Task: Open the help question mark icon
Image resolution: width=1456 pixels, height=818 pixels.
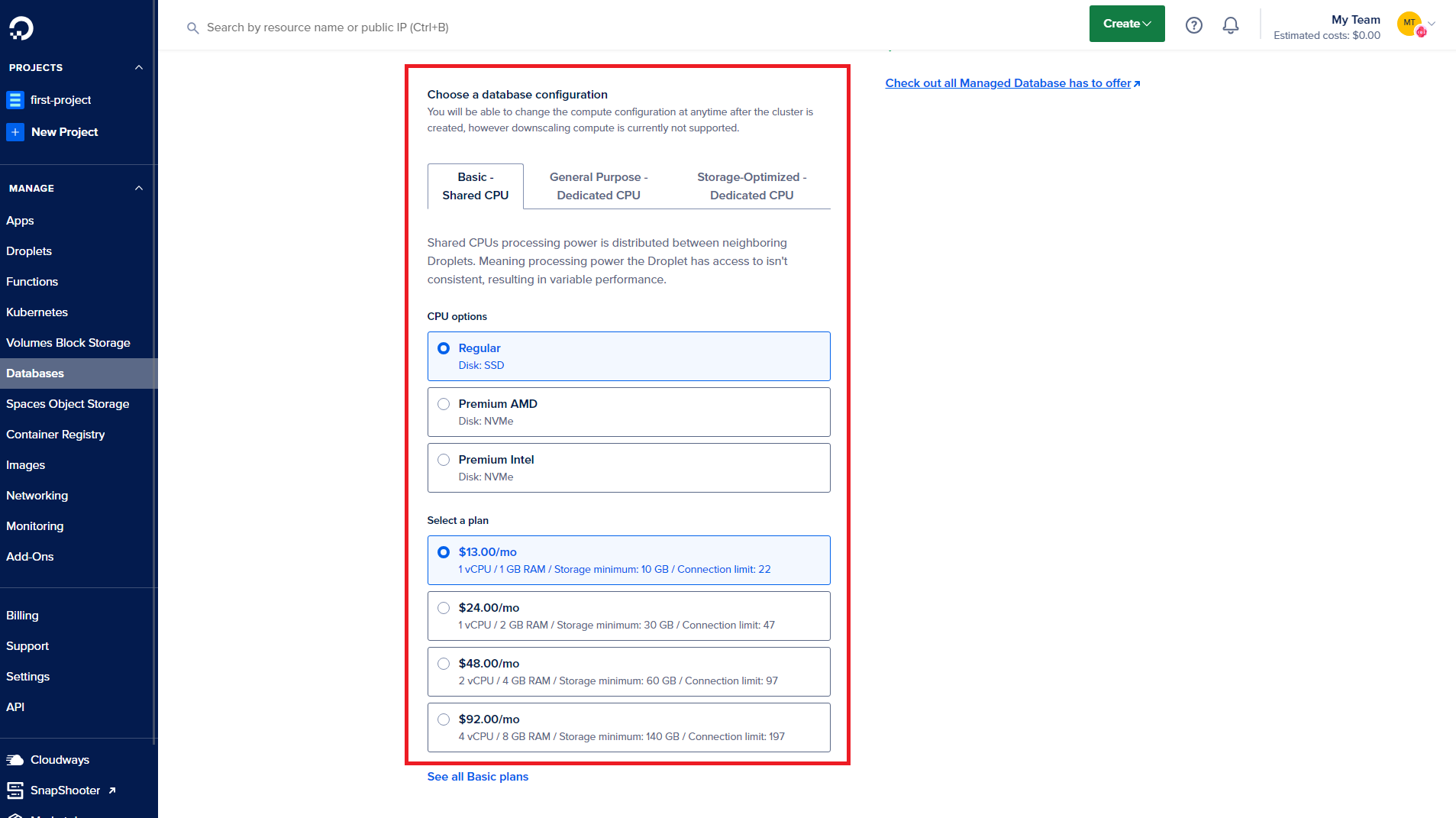Action: click(x=1193, y=25)
